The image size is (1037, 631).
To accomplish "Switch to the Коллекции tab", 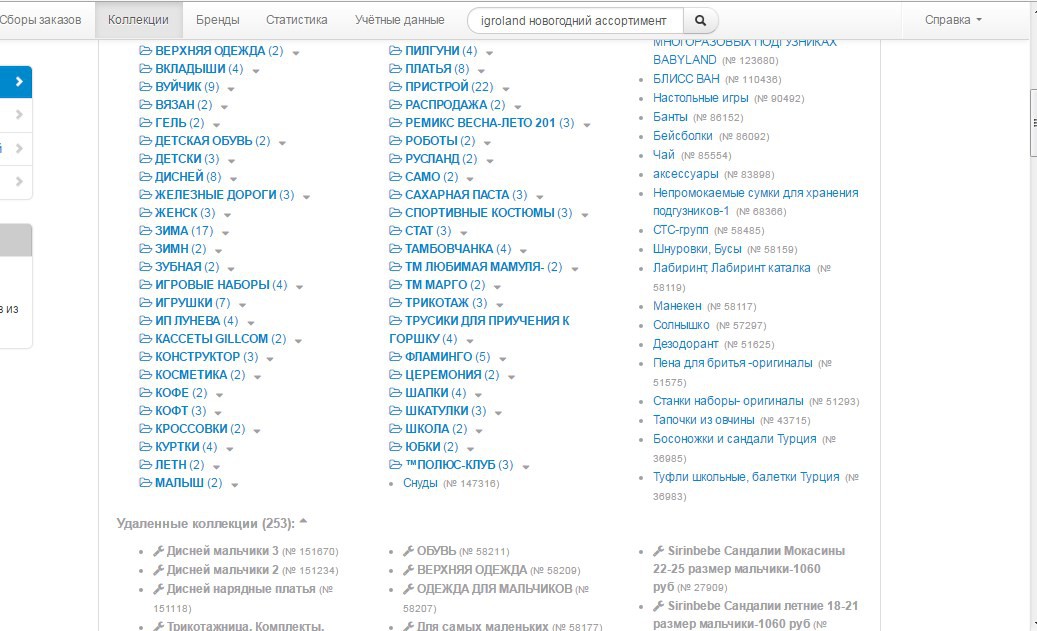I will [138, 20].
